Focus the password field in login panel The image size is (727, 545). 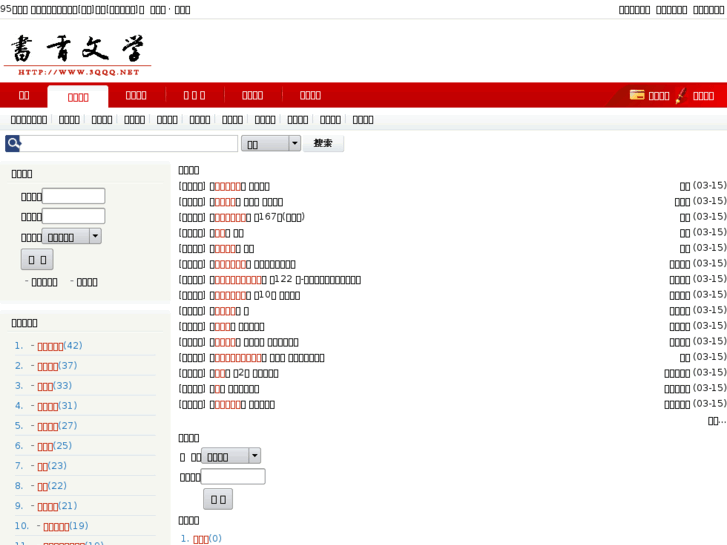click(x=74, y=216)
